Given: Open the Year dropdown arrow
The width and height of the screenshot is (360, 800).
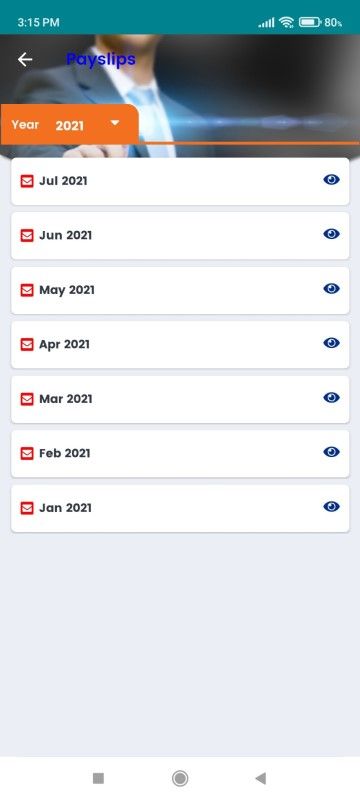Looking at the screenshot, I should tap(115, 123).
